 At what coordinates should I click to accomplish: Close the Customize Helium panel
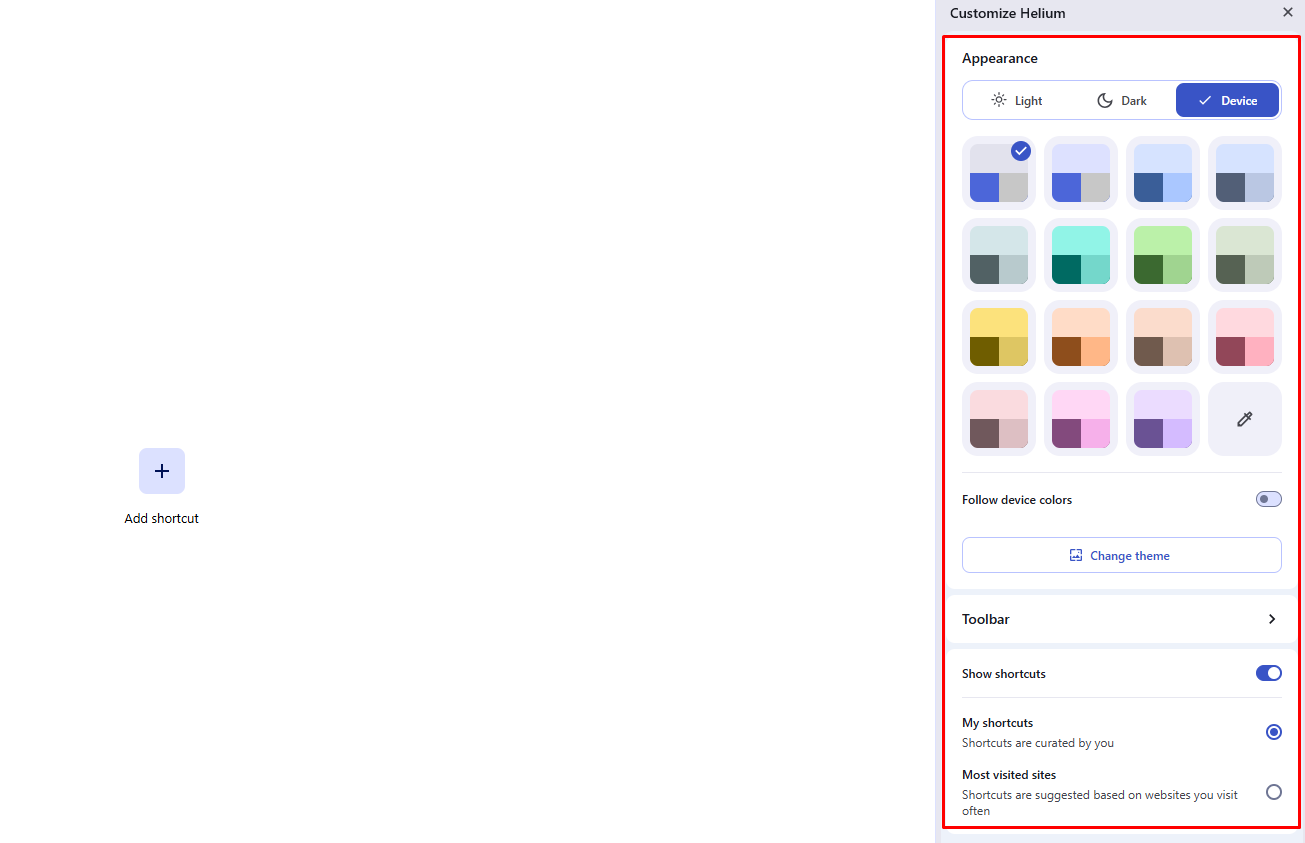[x=1287, y=12]
